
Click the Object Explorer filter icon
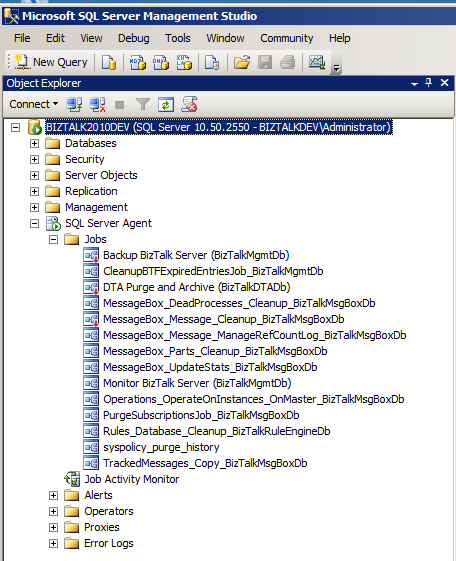coord(143,104)
